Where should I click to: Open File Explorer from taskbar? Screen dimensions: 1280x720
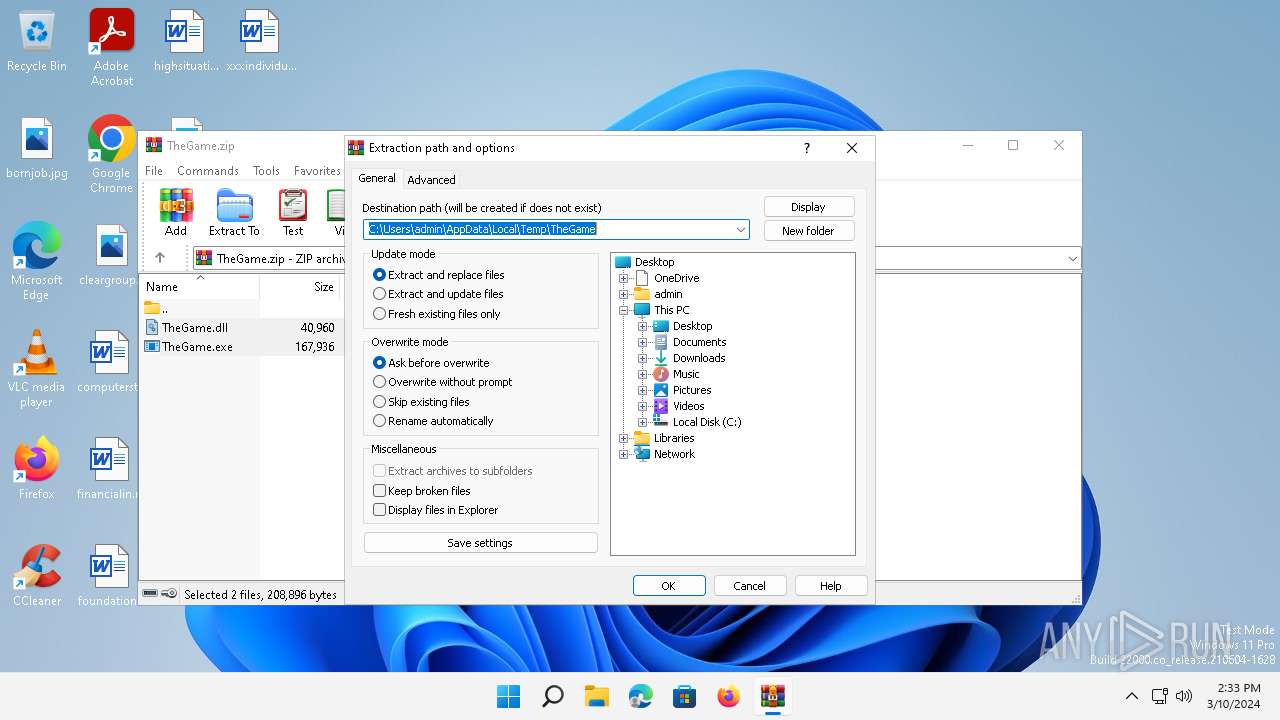pyautogui.click(x=597, y=696)
